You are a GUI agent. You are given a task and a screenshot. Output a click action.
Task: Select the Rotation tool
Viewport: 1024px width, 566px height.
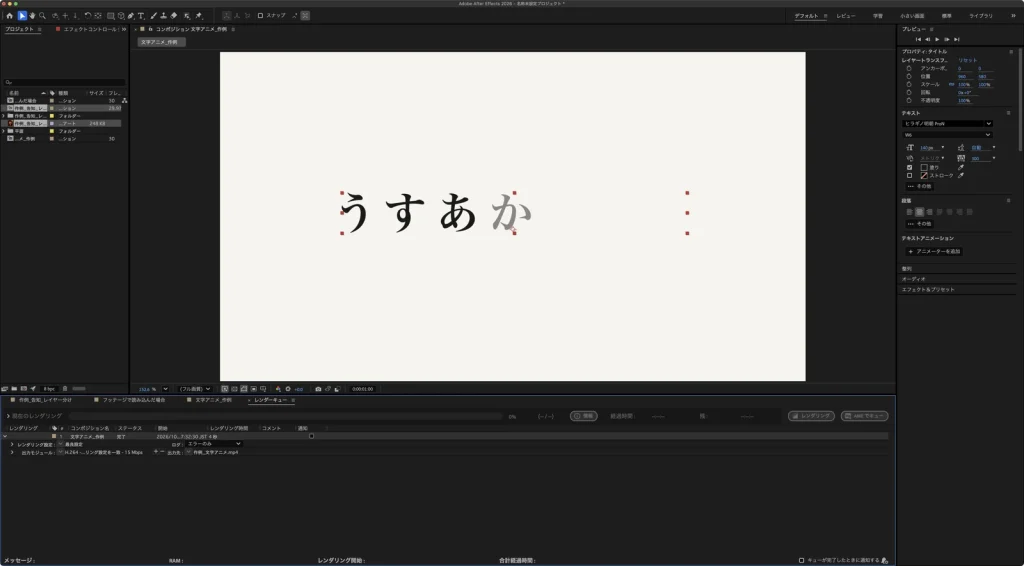click(x=88, y=16)
